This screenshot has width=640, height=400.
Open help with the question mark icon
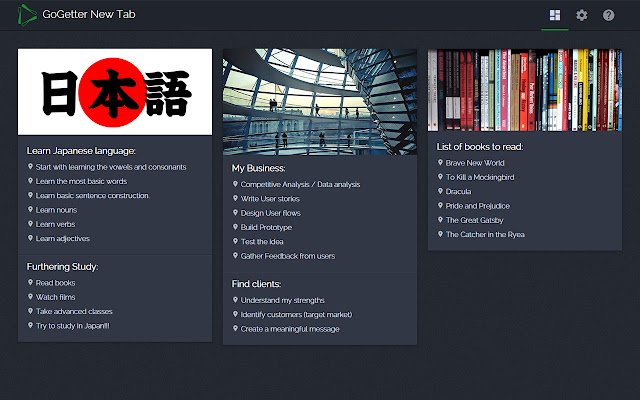click(x=609, y=15)
